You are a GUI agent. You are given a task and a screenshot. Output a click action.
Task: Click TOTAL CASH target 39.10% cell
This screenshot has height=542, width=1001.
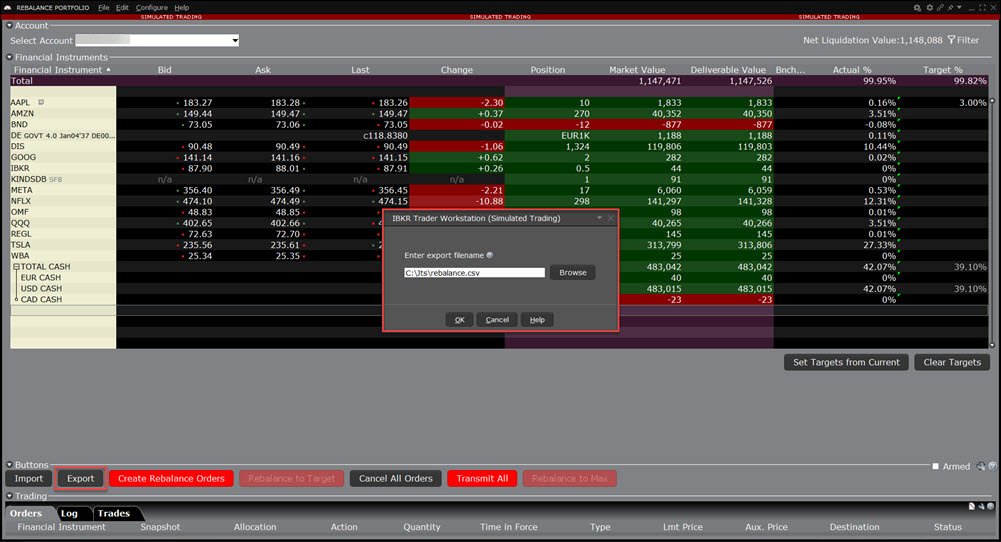pos(945,267)
